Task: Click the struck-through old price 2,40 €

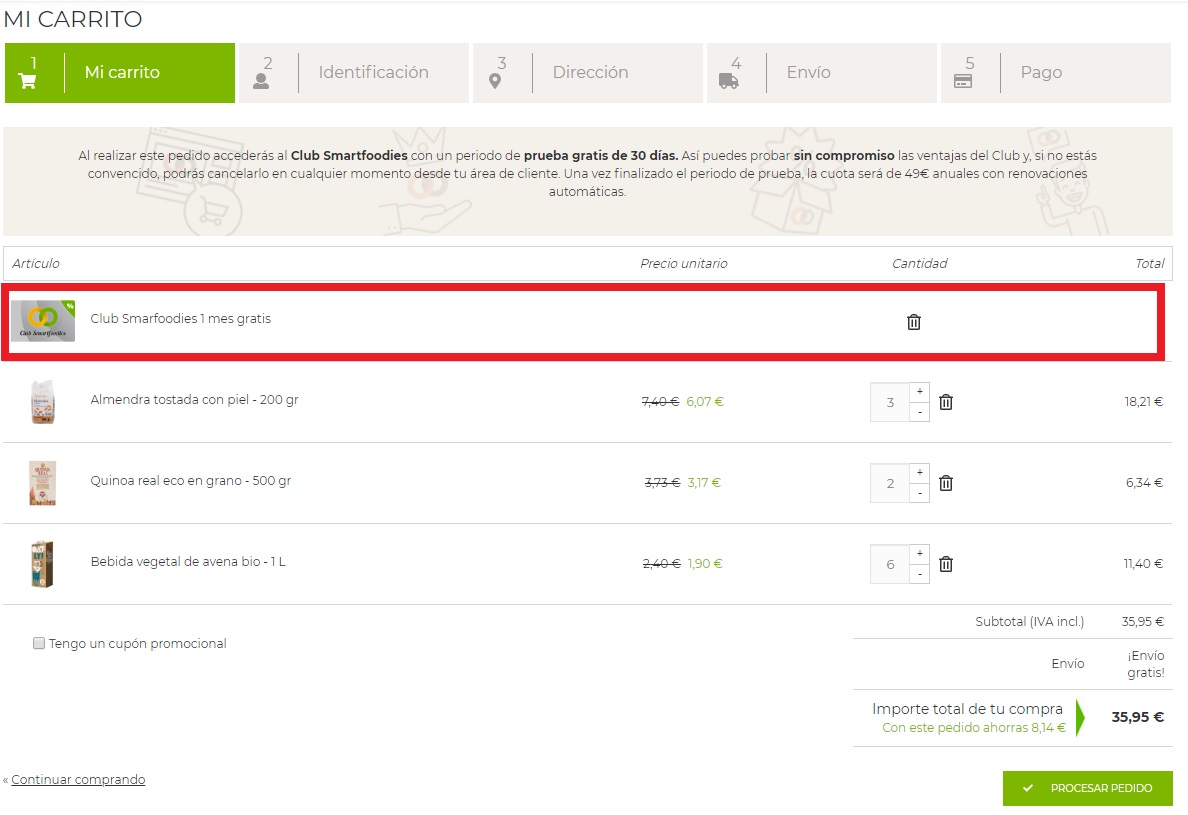Action: tap(661, 564)
